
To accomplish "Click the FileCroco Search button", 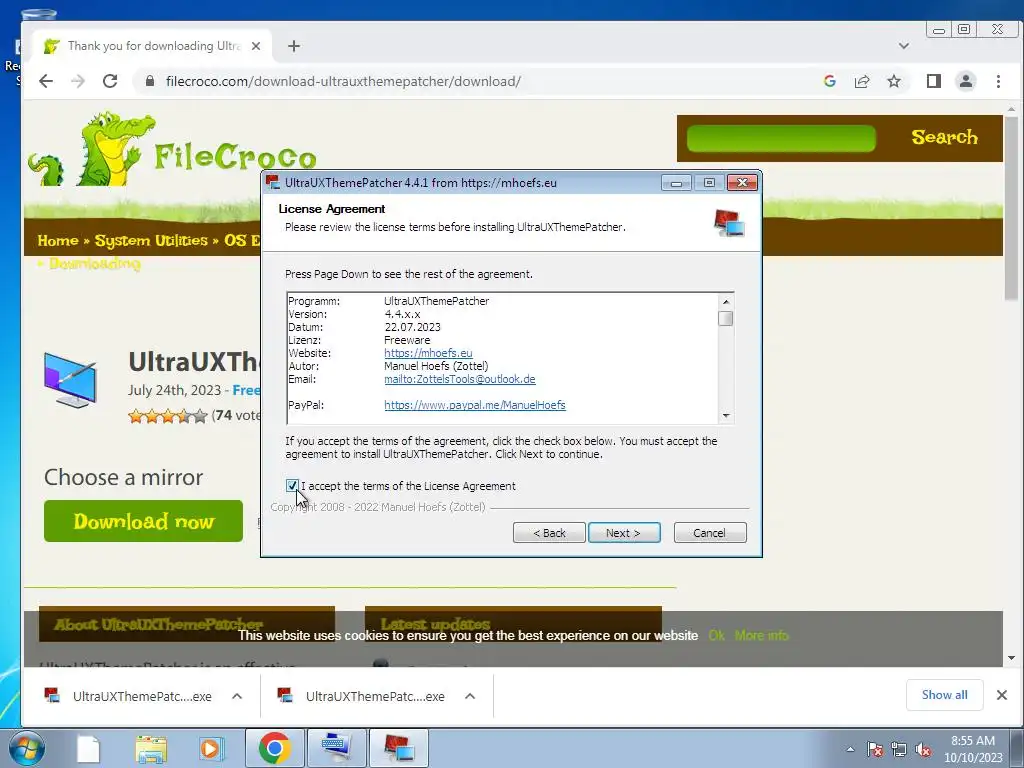I will [944, 137].
